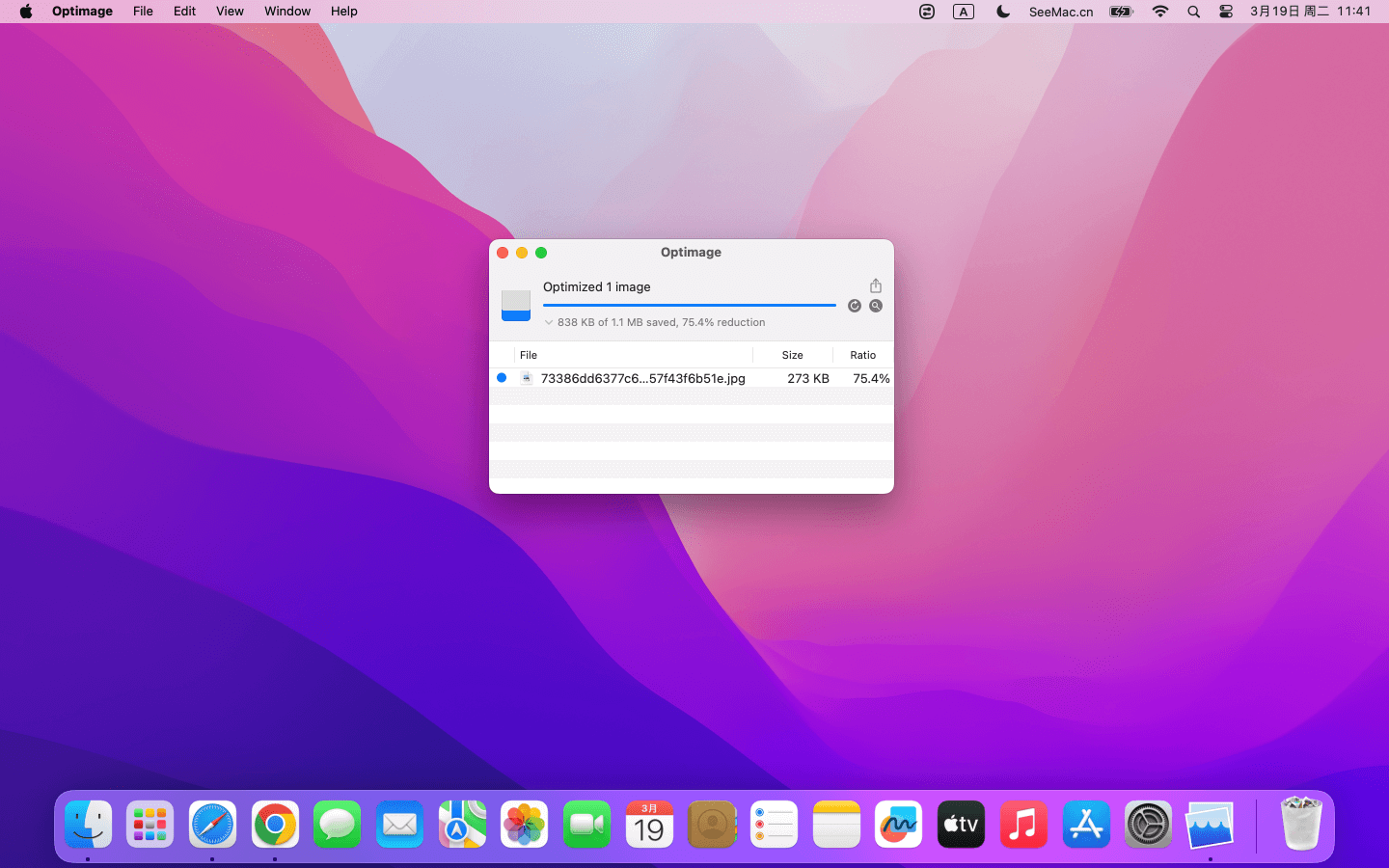The height and width of the screenshot is (868, 1389).
Task: Open Launchpad from the Dock
Action: [150, 825]
